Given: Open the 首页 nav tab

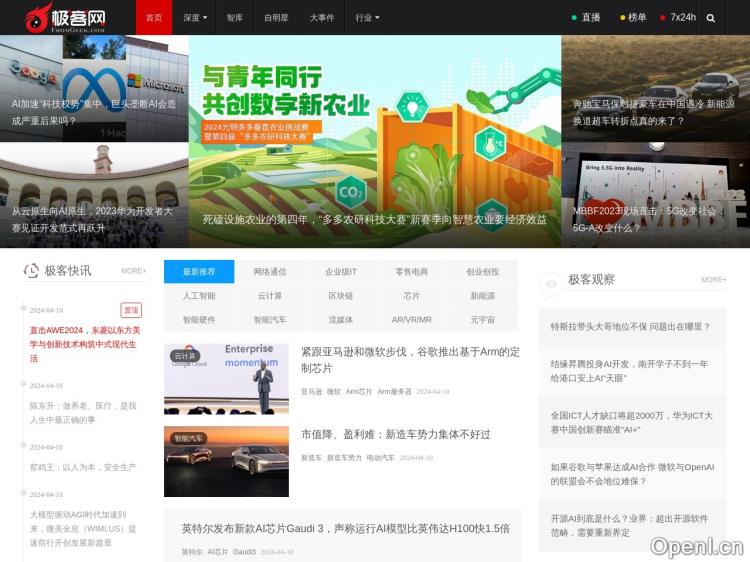Looking at the screenshot, I should (x=154, y=17).
